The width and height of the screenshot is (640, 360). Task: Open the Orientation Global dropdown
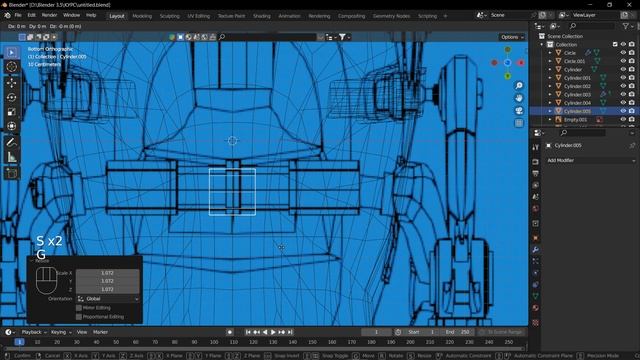(108, 299)
